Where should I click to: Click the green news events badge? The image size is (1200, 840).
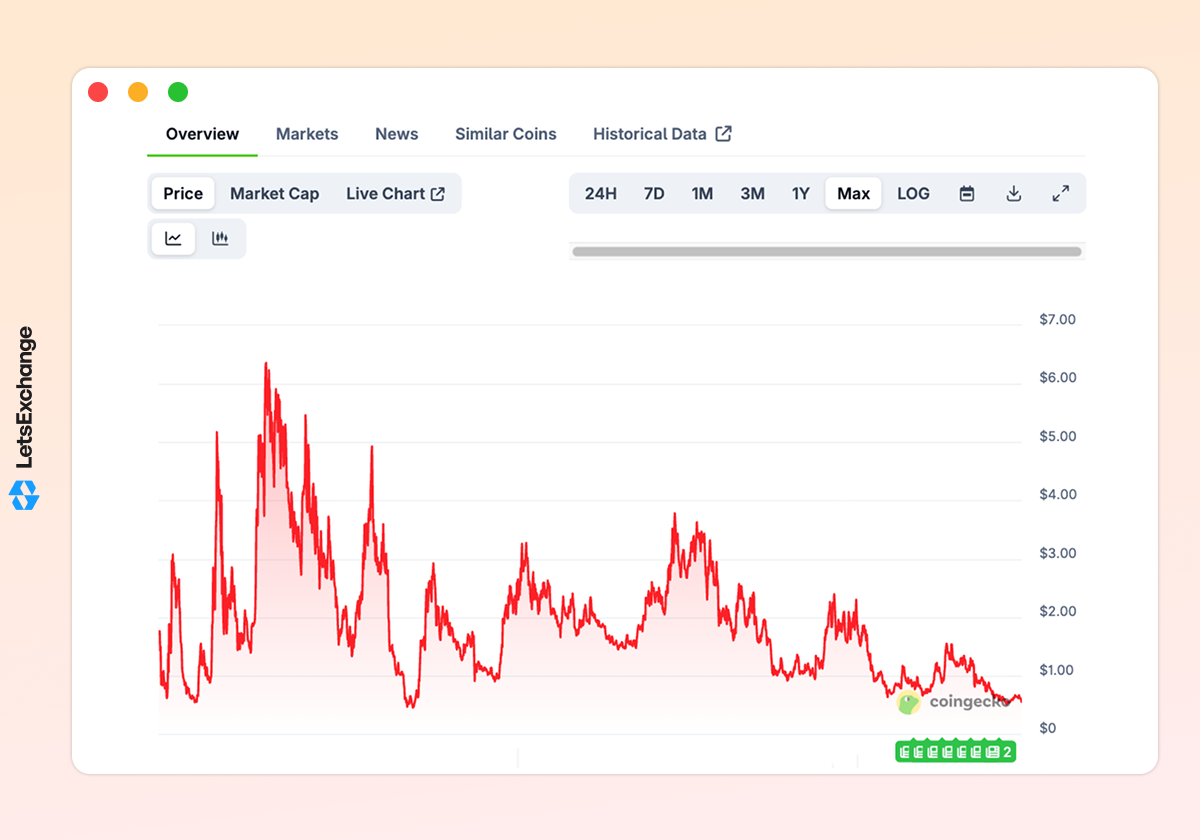point(956,752)
